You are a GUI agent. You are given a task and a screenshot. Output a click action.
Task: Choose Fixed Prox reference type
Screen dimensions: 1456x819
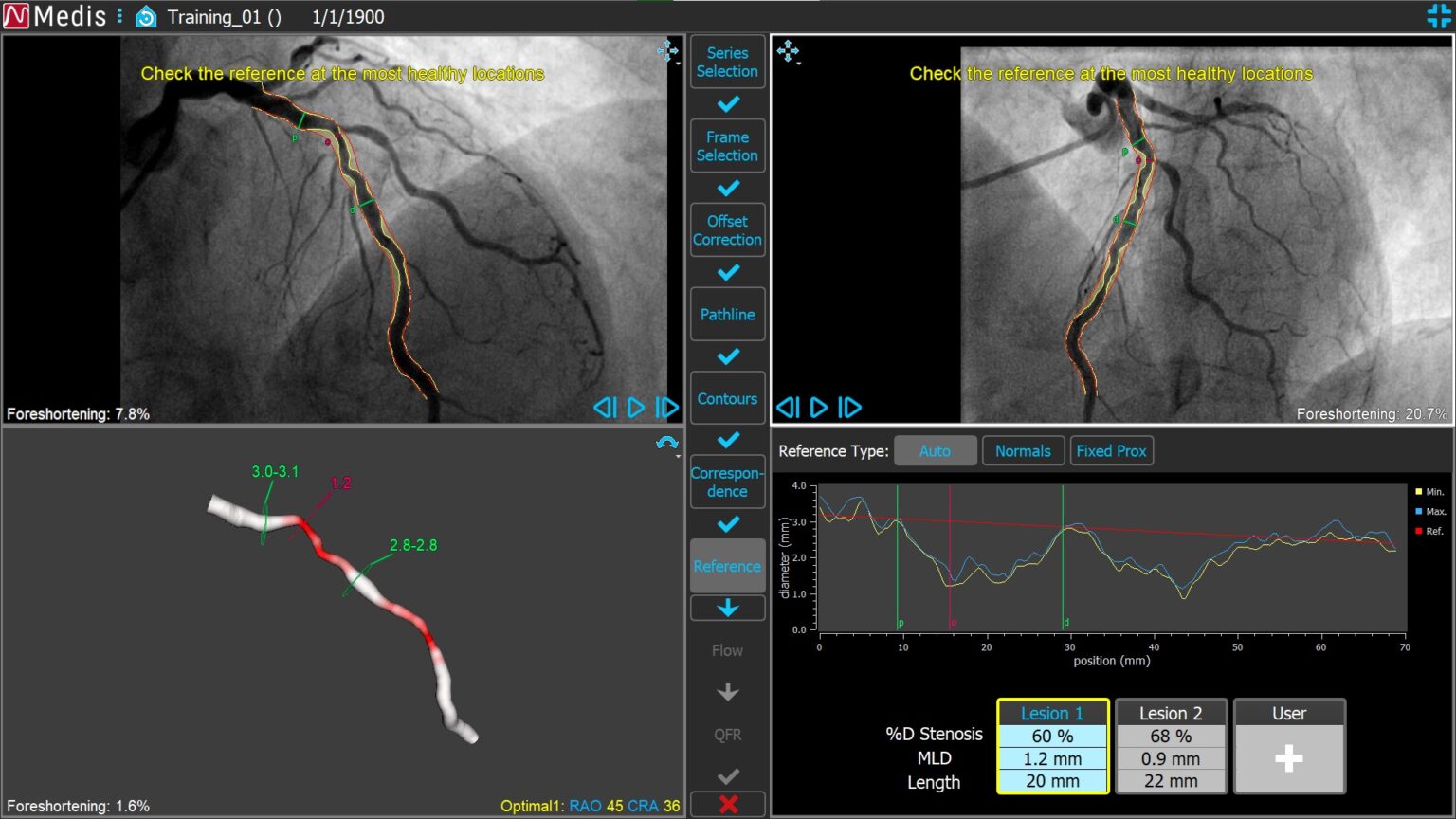tap(1111, 451)
